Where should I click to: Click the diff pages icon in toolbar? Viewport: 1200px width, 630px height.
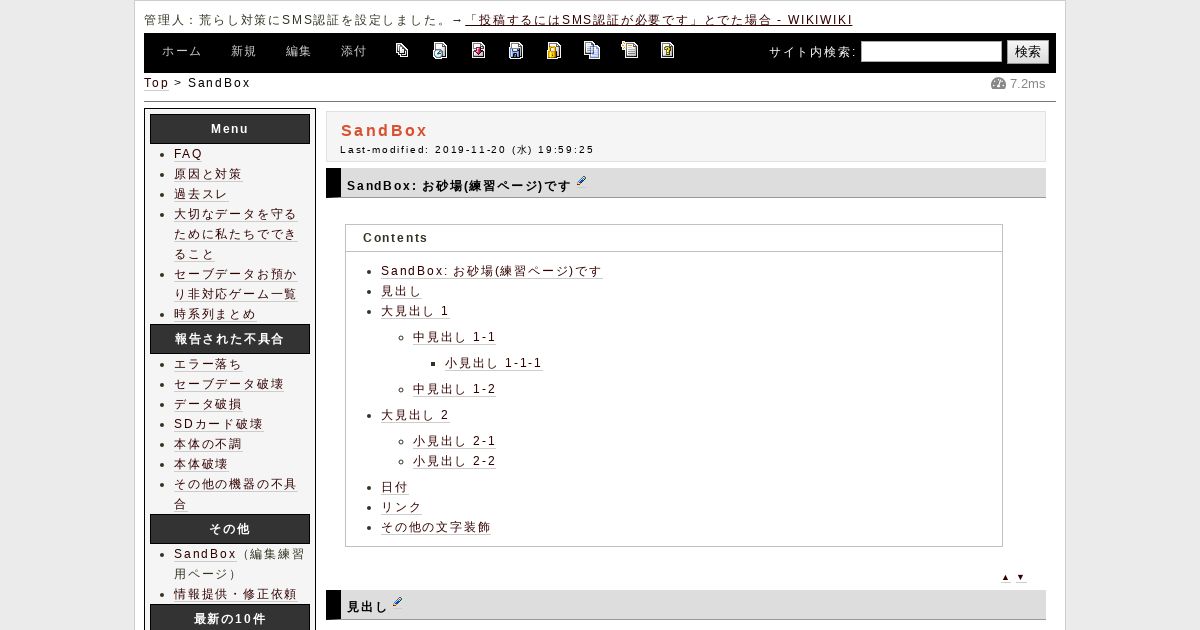click(402, 50)
